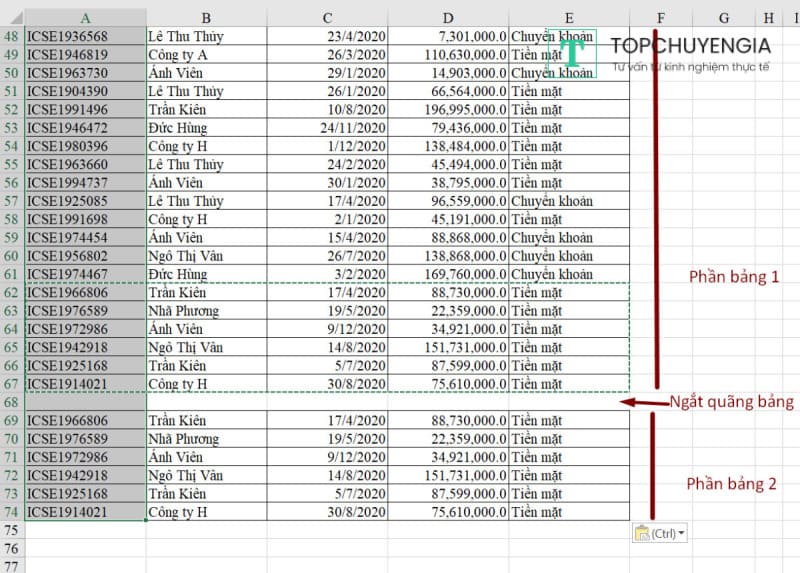Select column G header
Image resolution: width=800 pixels, height=573 pixels.
click(723, 17)
